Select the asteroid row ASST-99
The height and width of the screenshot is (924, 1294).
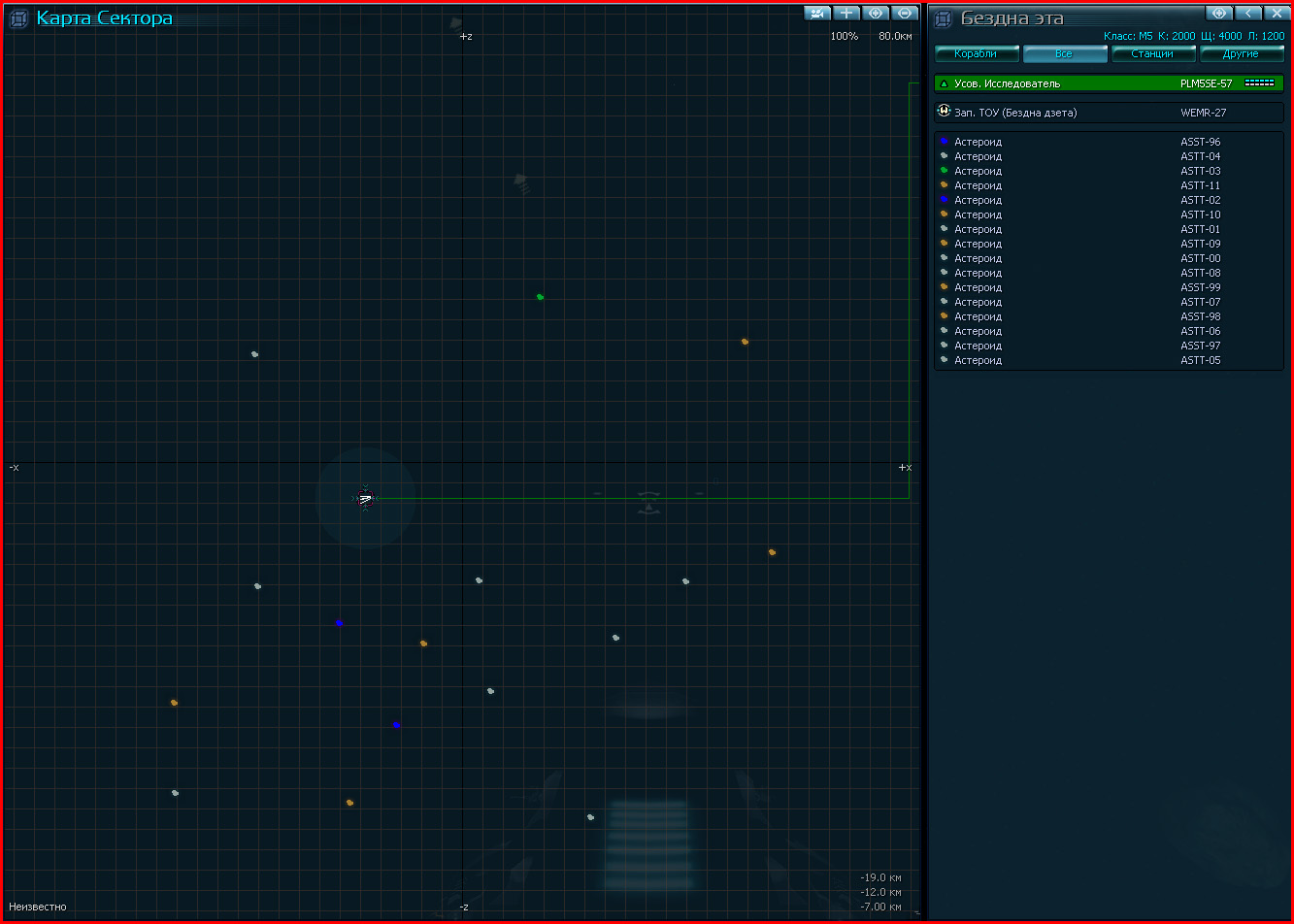pyautogui.click(x=1109, y=287)
